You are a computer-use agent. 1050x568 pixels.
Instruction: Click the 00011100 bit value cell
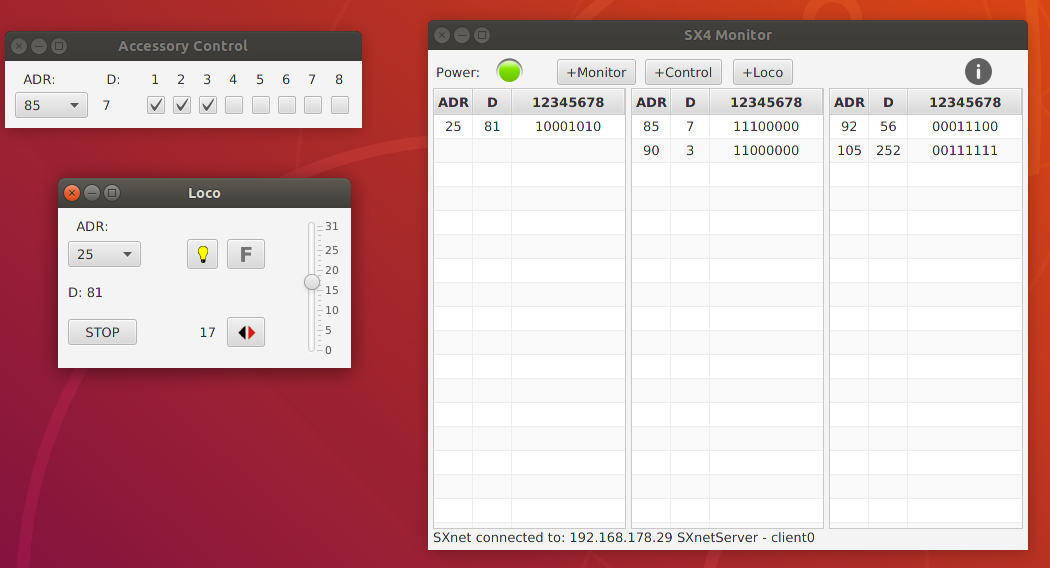coord(965,127)
